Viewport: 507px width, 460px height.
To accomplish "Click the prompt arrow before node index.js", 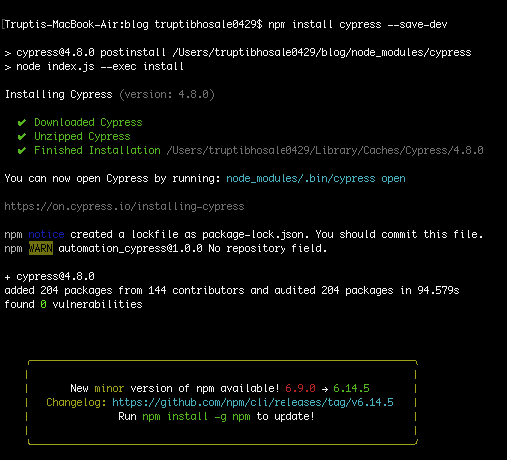I will (8, 67).
